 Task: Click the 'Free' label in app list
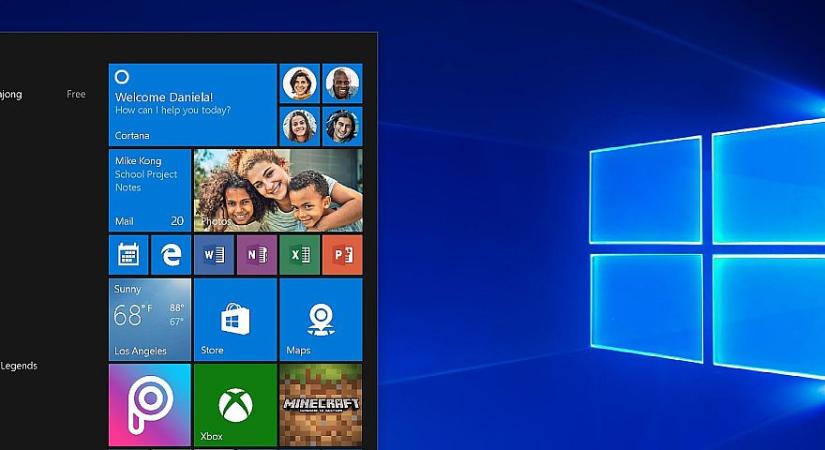76,94
